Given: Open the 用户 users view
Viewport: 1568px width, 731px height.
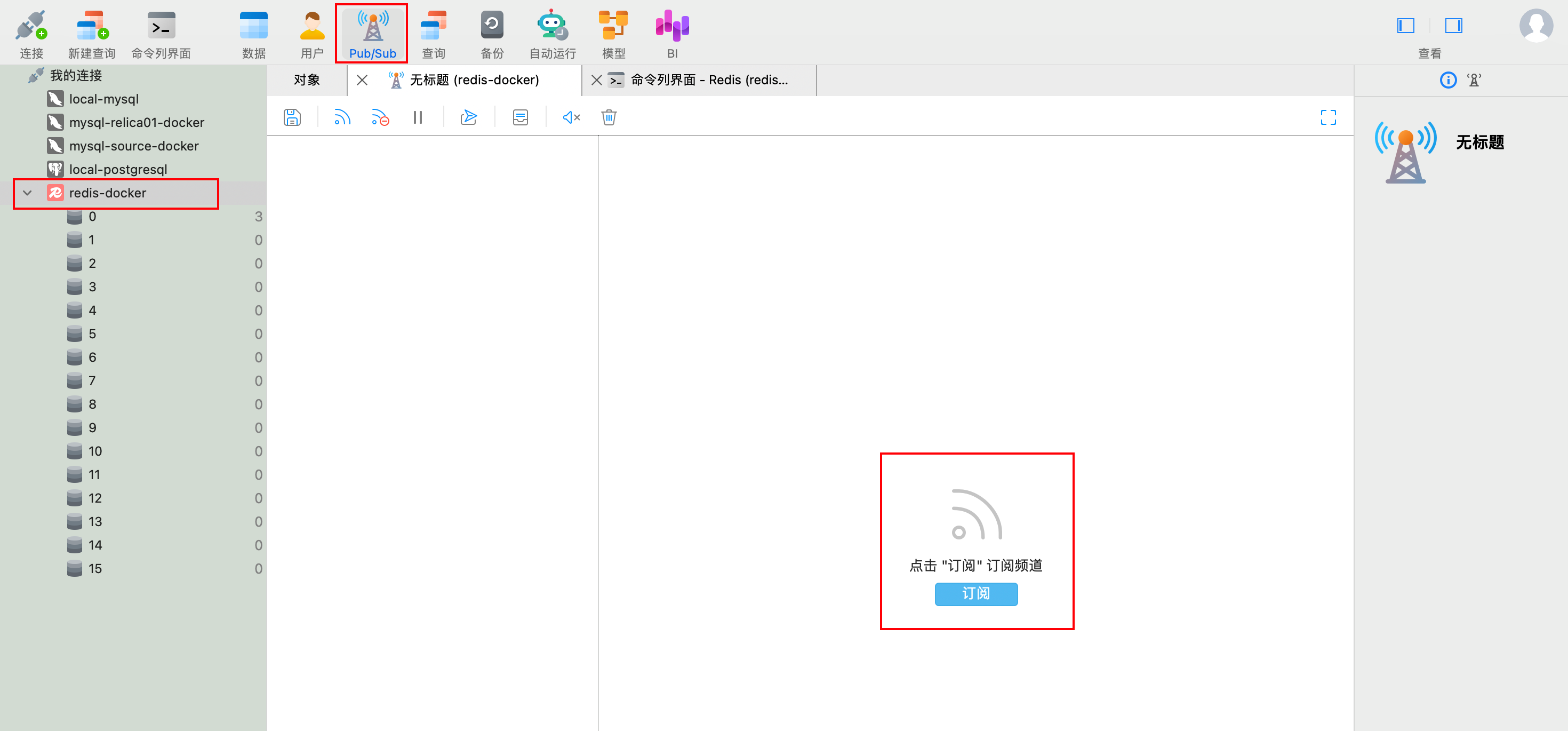Looking at the screenshot, I should [312, 34].
